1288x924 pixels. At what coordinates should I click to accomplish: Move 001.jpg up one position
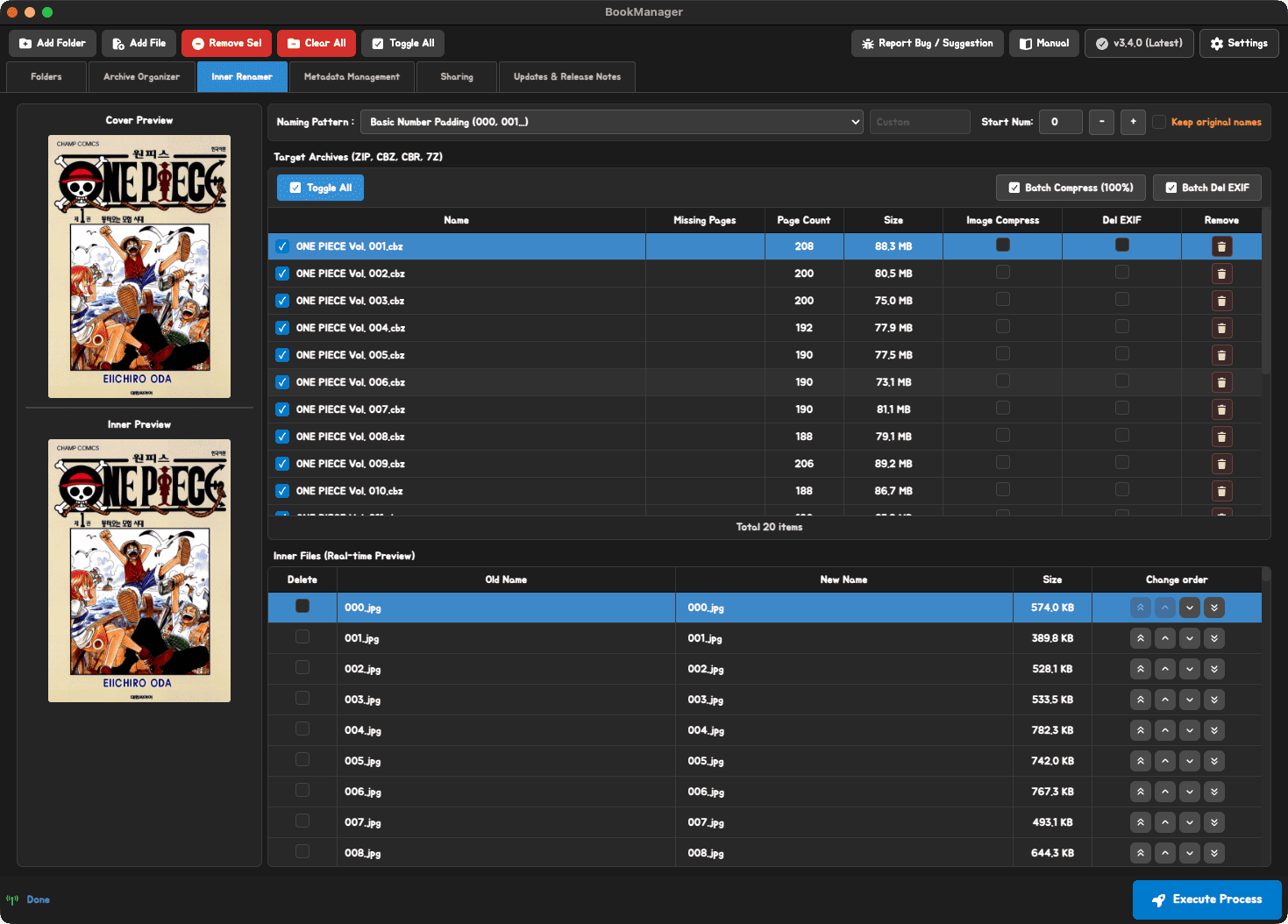pos(1165,638)
